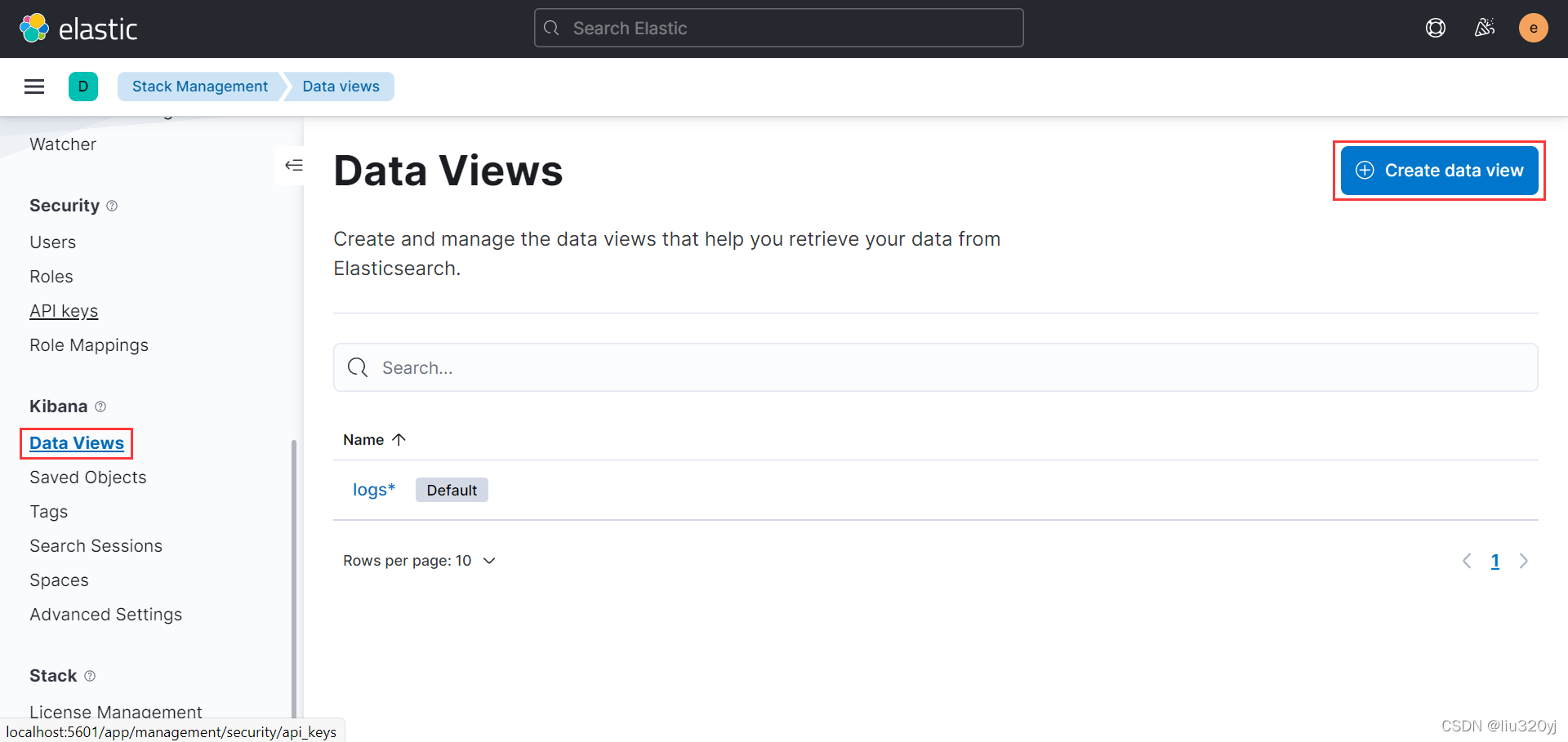The image size is (1568, 742).
Task: Open Rows per page dropdown
Action: point(419,561)
